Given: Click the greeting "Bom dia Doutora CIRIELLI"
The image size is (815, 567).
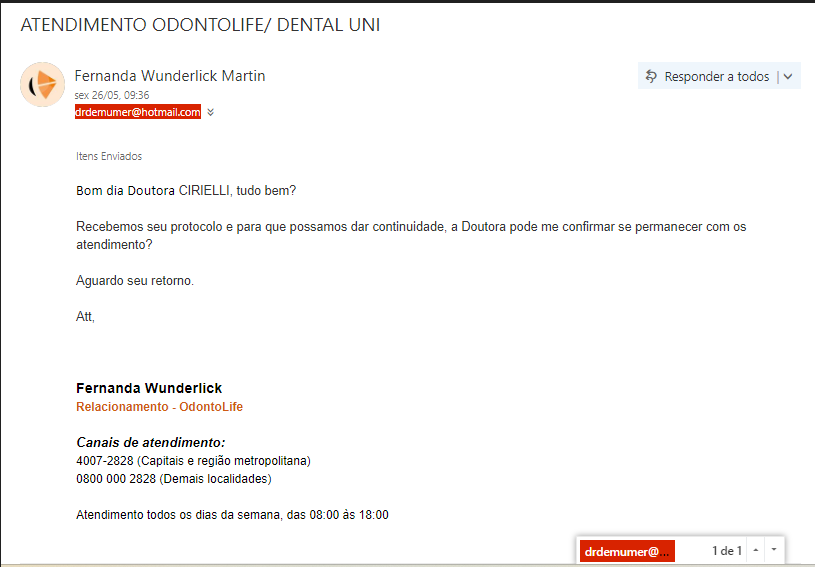Looking at the screenshot, I should click(x=153, y=191).
